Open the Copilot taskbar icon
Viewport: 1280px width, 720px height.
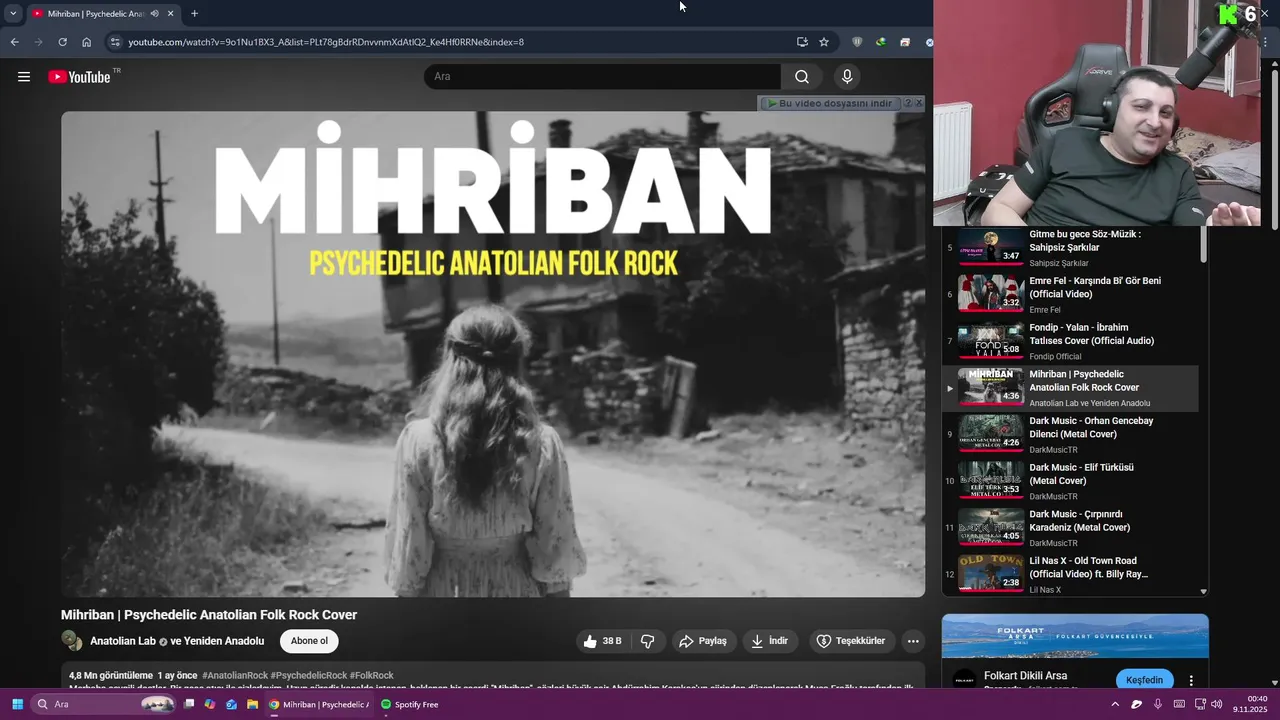(x=210, y=704)
